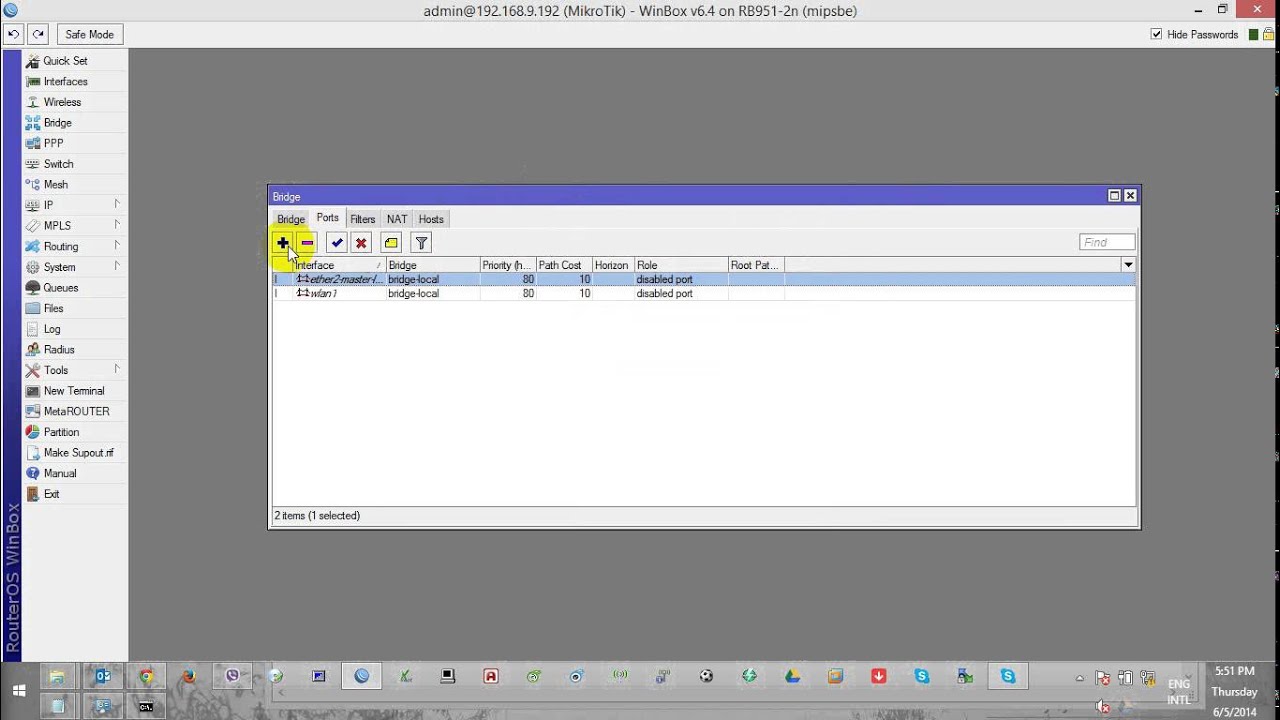
Task: Select the ether2-master port row
Action: point(703,279)
